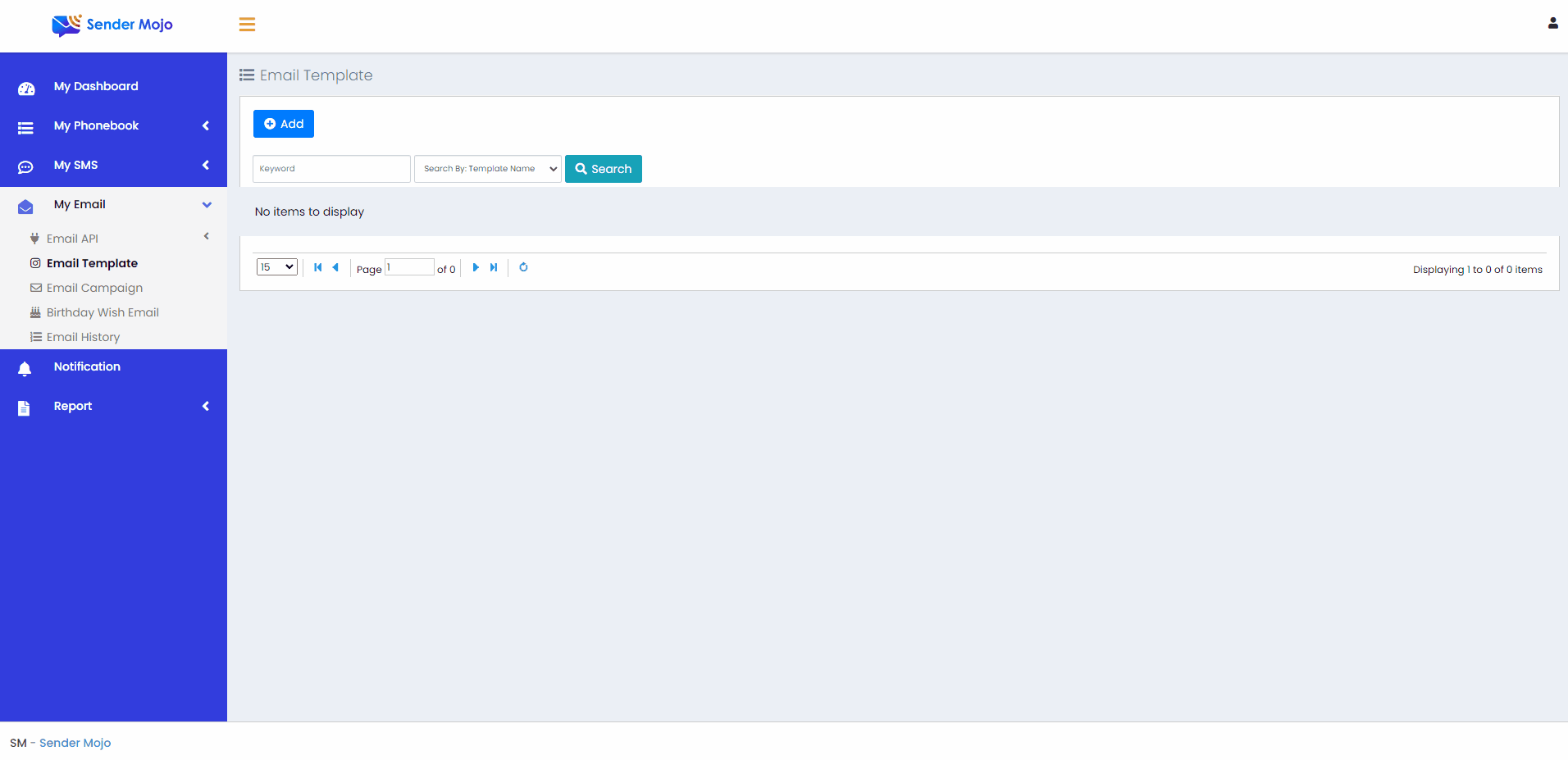Image resolution: width=1568 pixels, height=760 pixels.
Task: Open the page size dropdown
Action: click(x=276, y=267)
